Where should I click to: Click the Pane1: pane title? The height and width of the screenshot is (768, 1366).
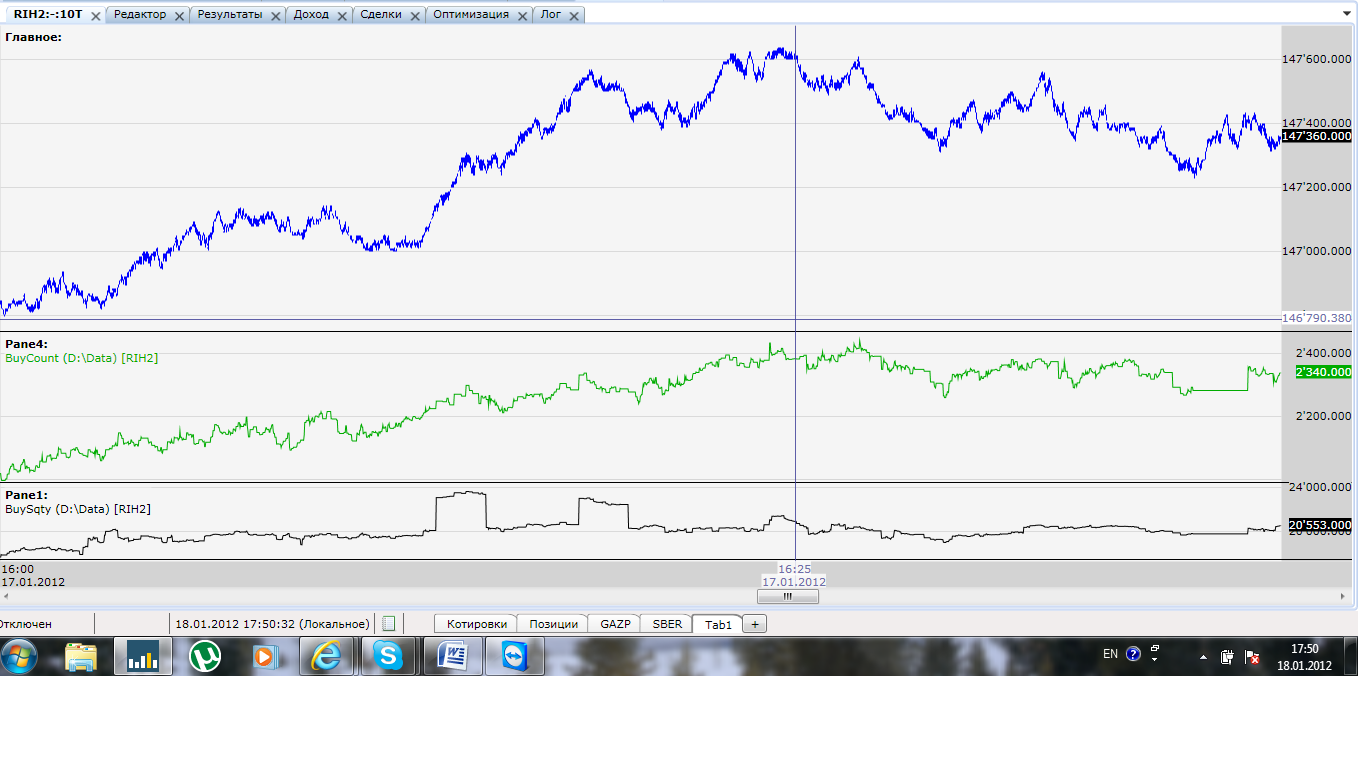(x=26, y=495)
